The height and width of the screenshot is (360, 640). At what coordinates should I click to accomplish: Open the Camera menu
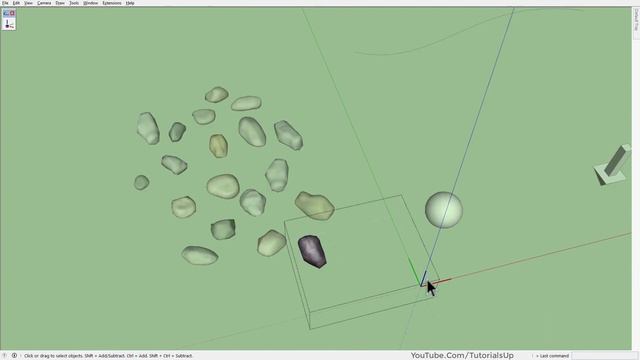click(44, 3)
